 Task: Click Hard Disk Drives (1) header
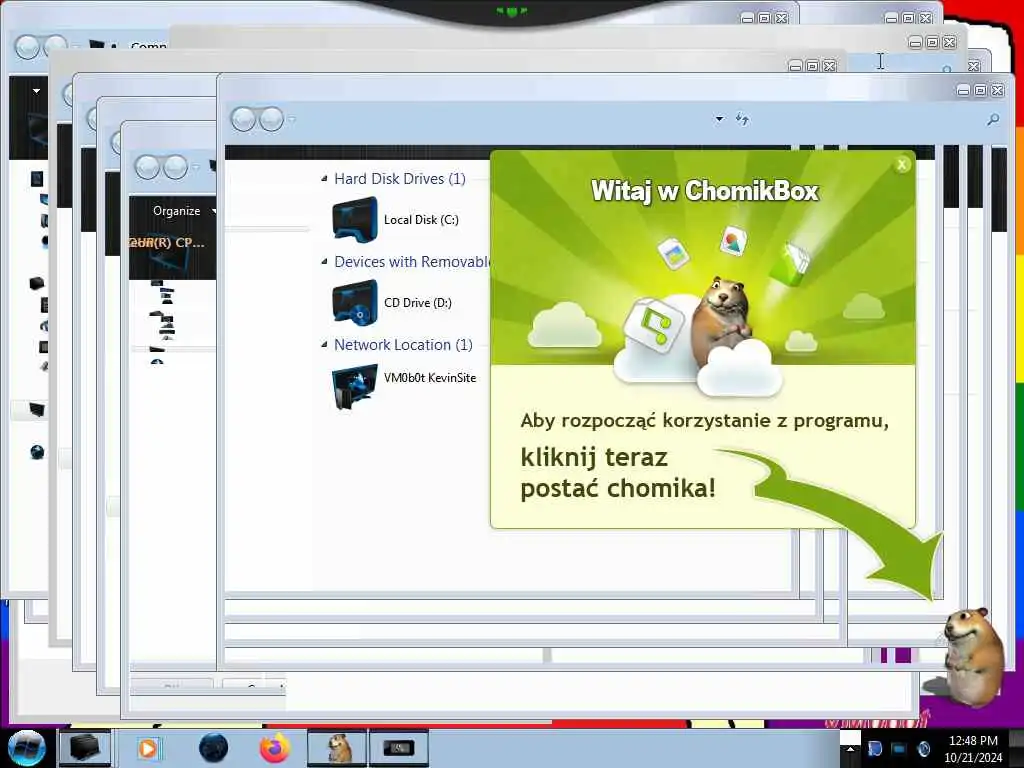tap(400, 178)
